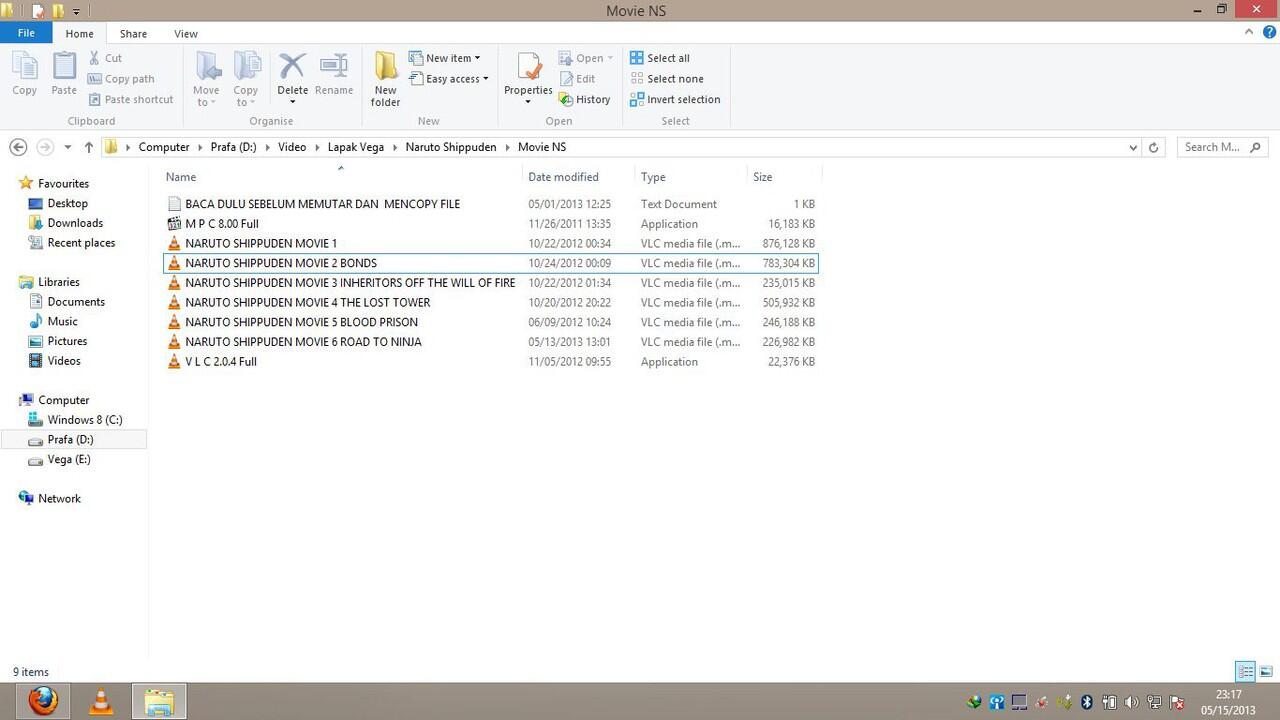Select M P C 8.00 Full application
This screenshot has width=1280, height=720.
click(x=222, y=224)
